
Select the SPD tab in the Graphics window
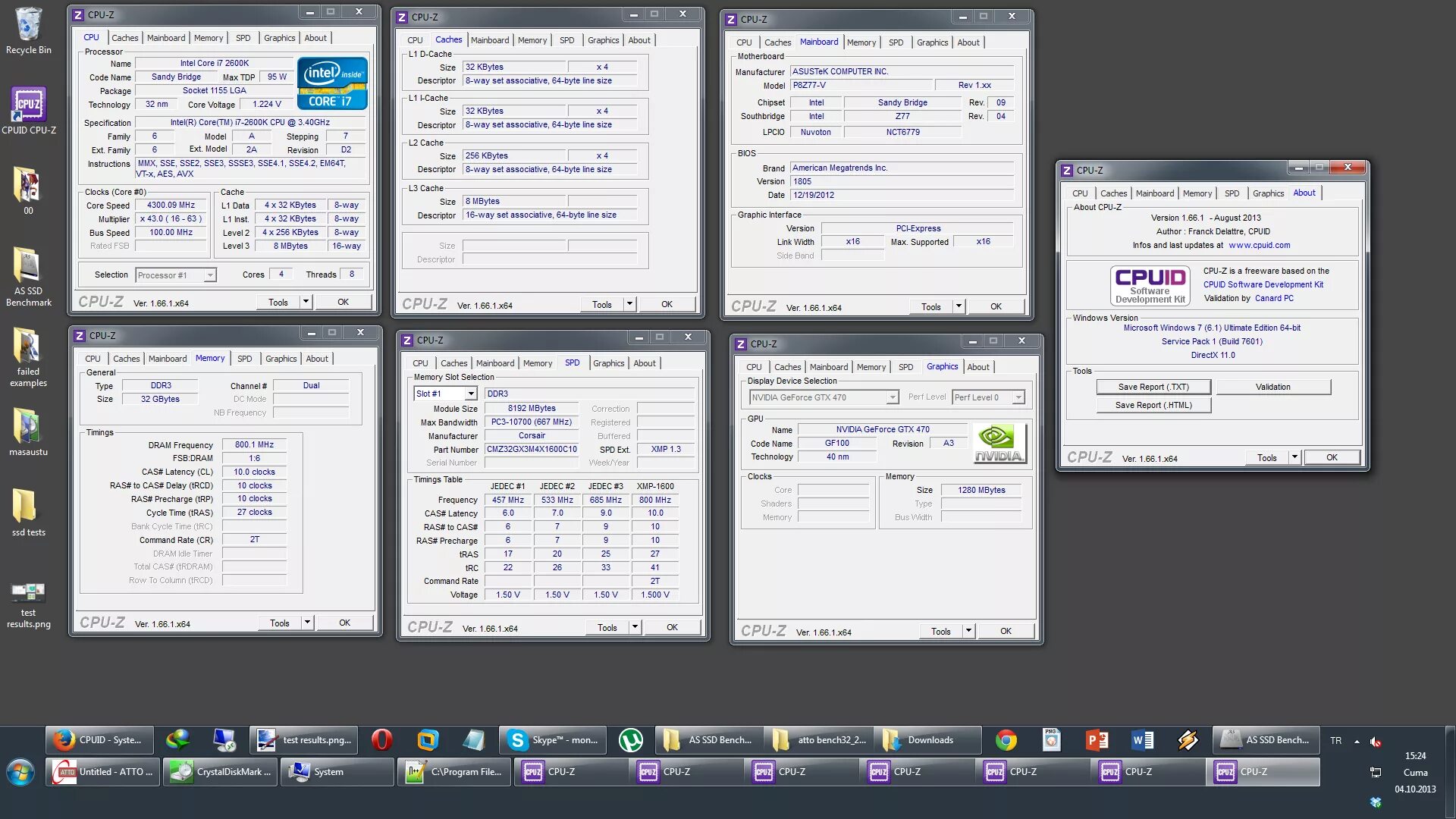point(905,367)
